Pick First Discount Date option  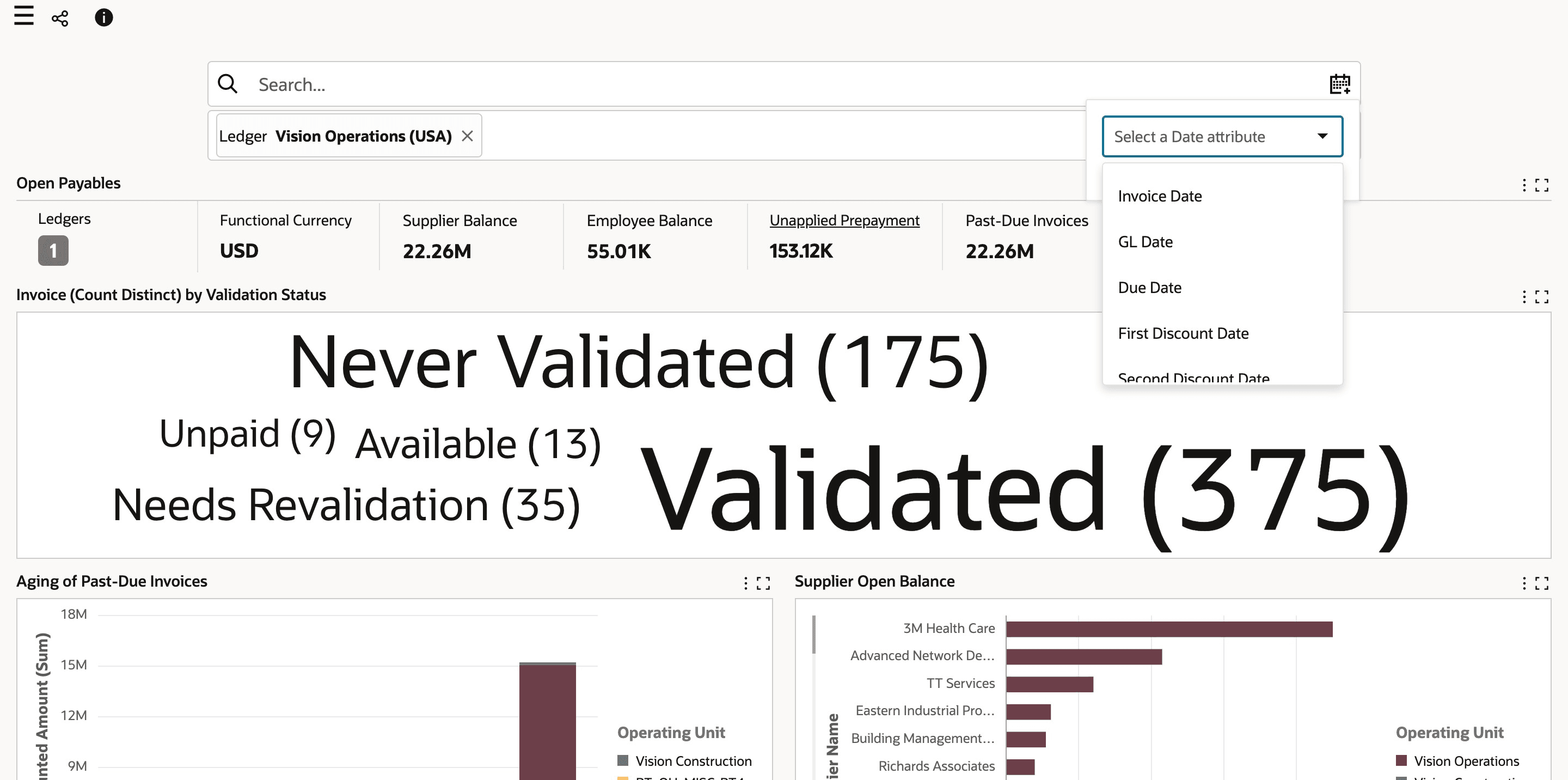point(1222,333)
